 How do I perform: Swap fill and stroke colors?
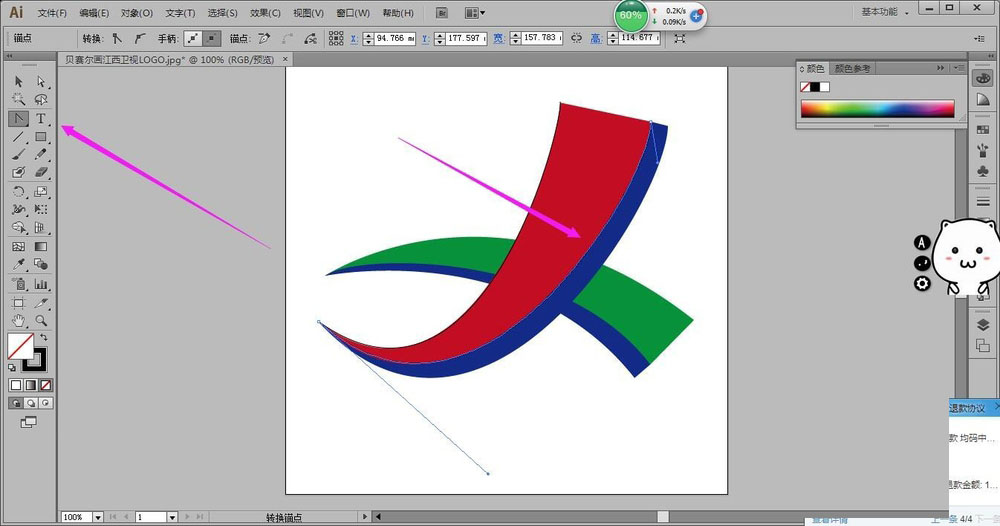[x=44, y=337]
